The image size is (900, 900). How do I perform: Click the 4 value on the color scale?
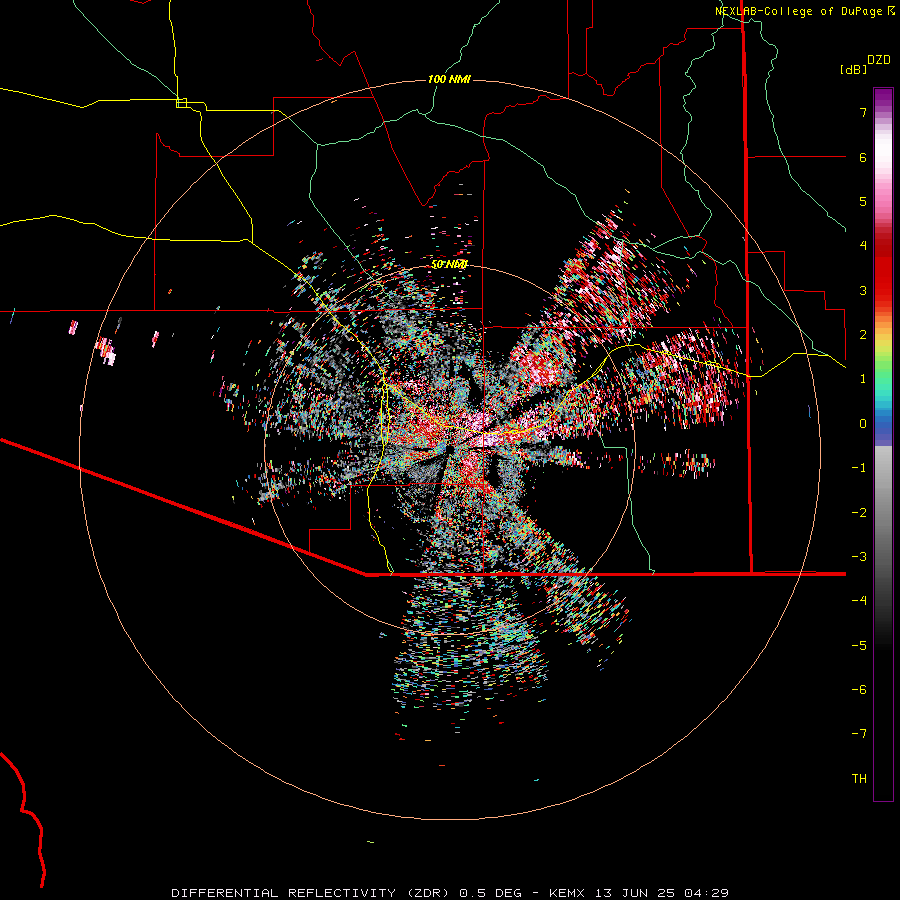[x=863, y=246]
